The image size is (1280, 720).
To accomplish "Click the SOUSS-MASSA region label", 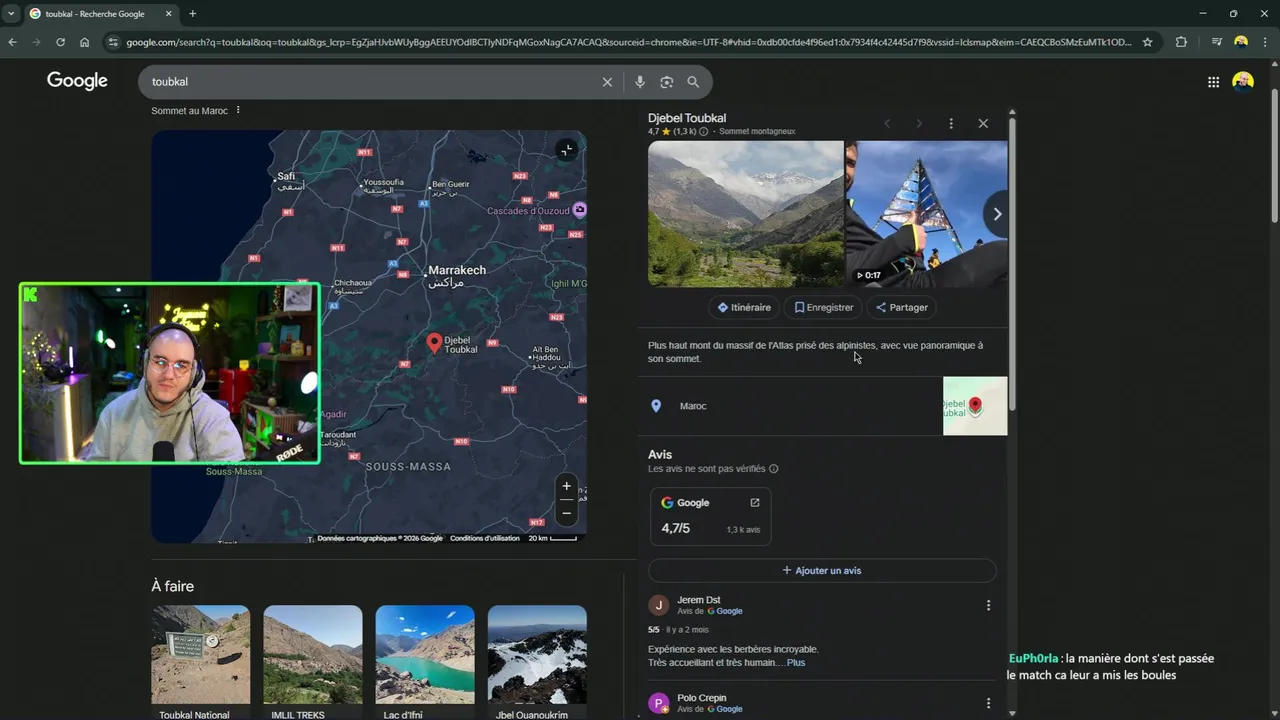I will tap(408, 467).
